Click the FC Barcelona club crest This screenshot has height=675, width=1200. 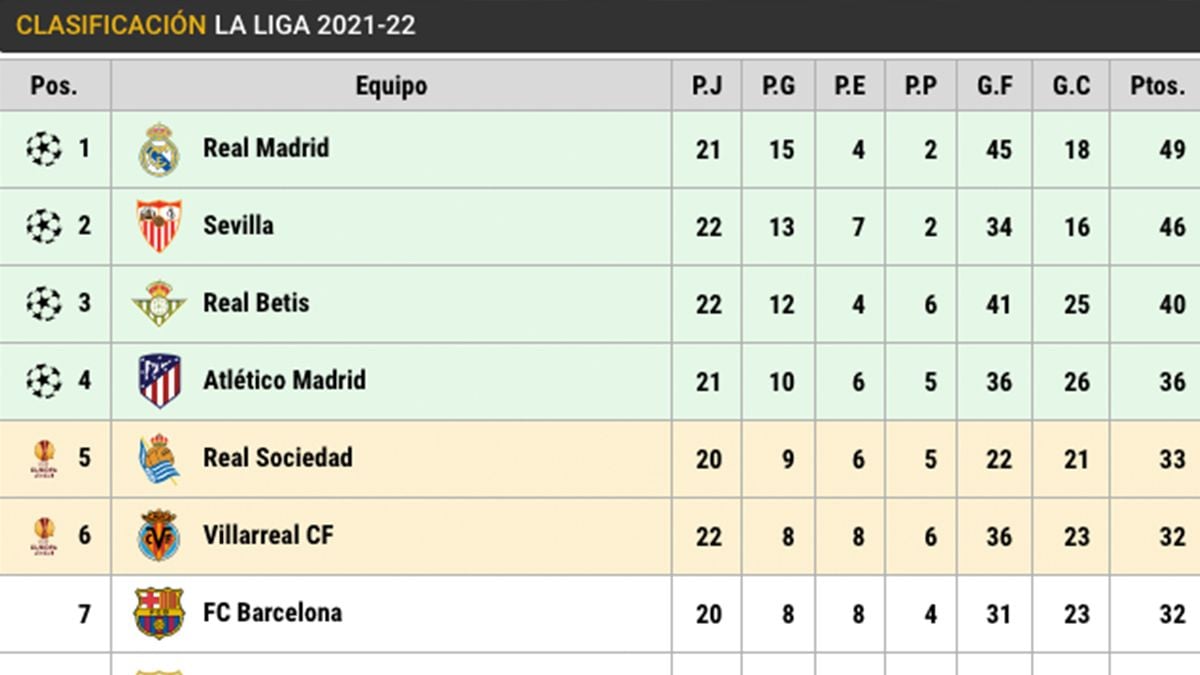click(x=159, y=613)
